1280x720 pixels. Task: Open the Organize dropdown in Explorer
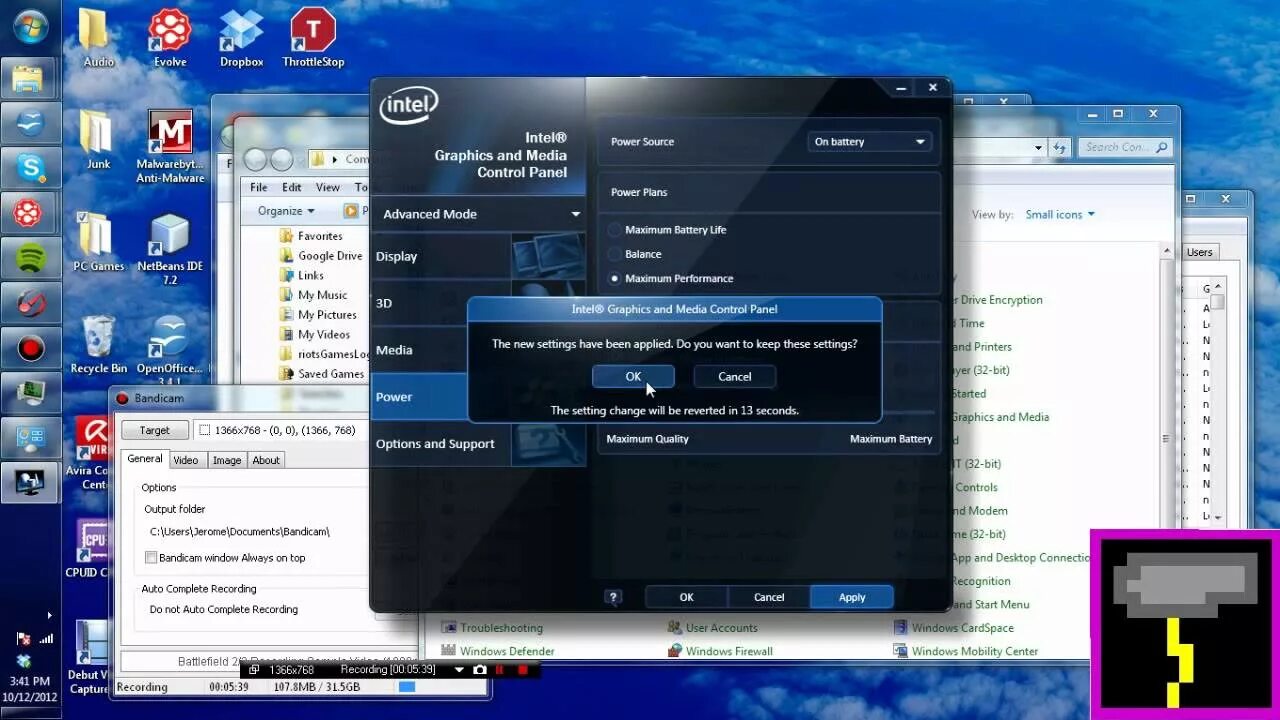pyautogui.click(x=286, y=211)
